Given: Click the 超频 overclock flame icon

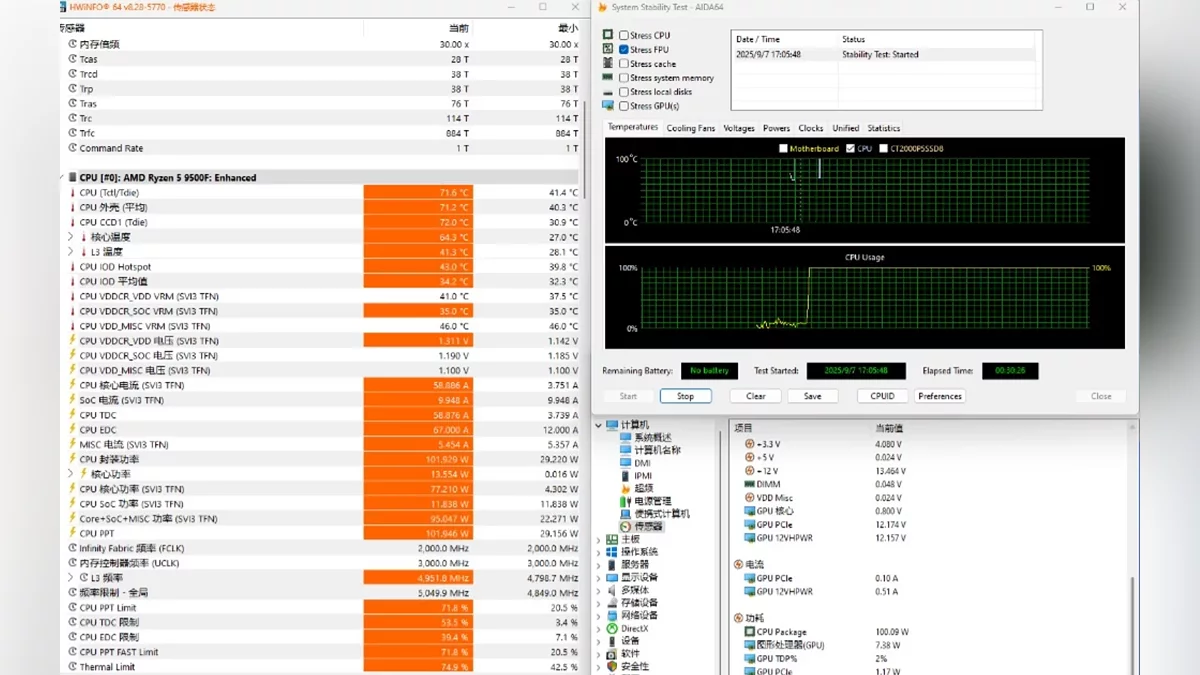Looking at the screenshot, I should [626, 488].
